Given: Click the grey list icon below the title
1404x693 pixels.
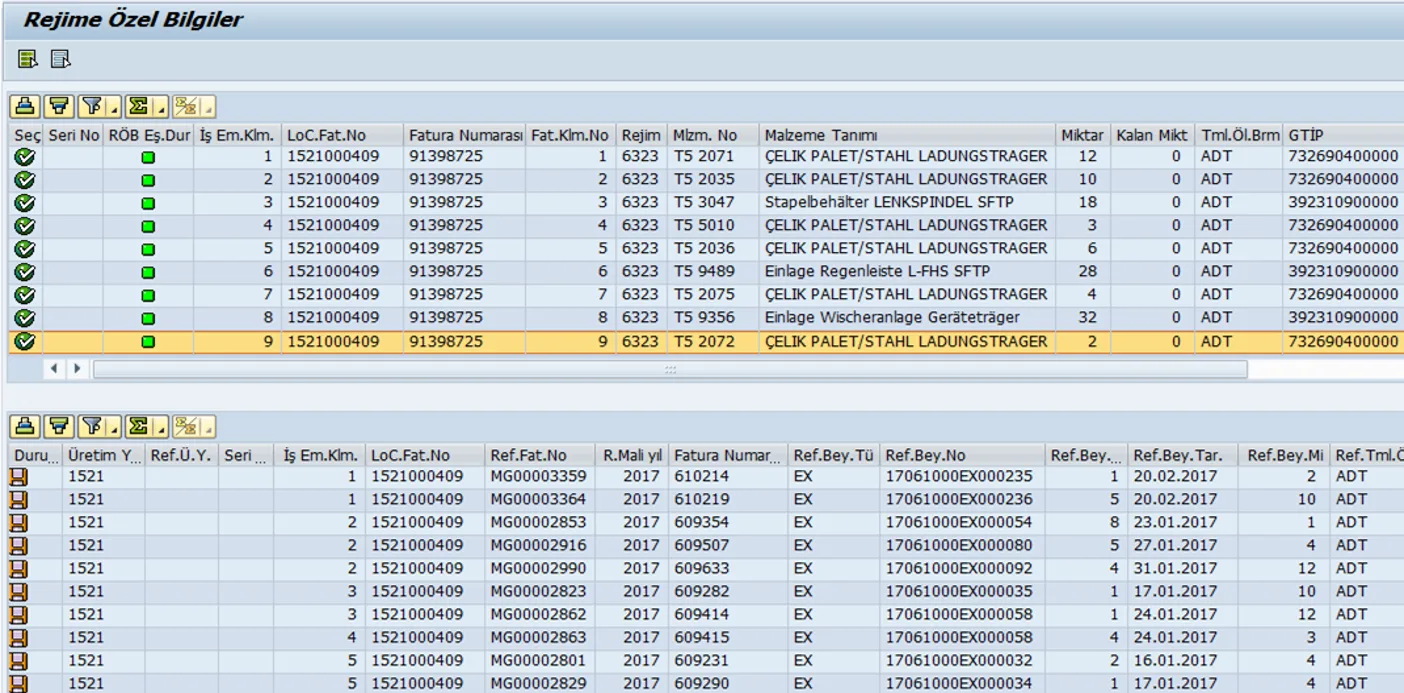Looking at the screenshot, I should click(x=61, y=60).
